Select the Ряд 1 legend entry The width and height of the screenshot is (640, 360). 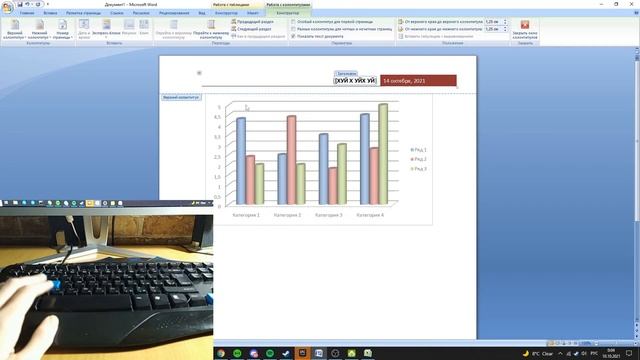(419, 150)
